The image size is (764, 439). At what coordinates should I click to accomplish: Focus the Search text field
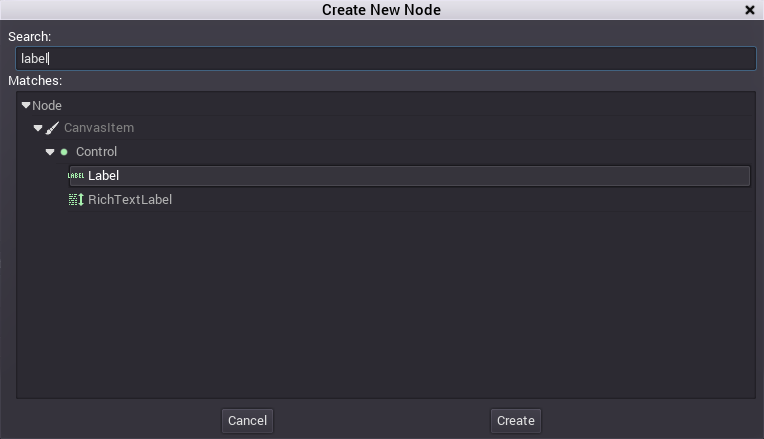click(385, 58)
